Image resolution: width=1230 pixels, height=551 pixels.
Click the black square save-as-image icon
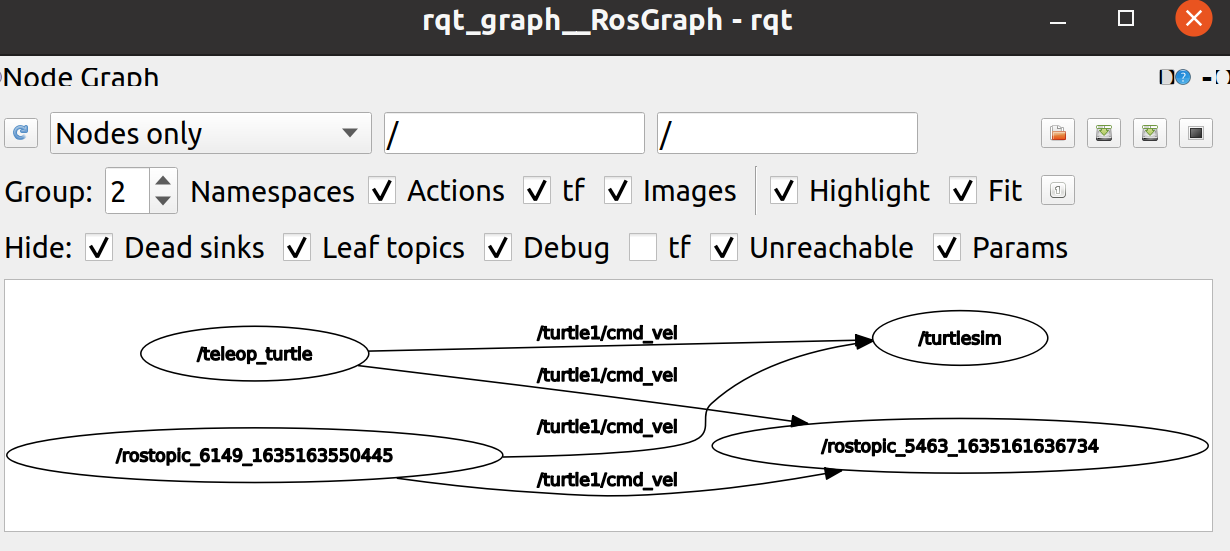click(1196, 132)
